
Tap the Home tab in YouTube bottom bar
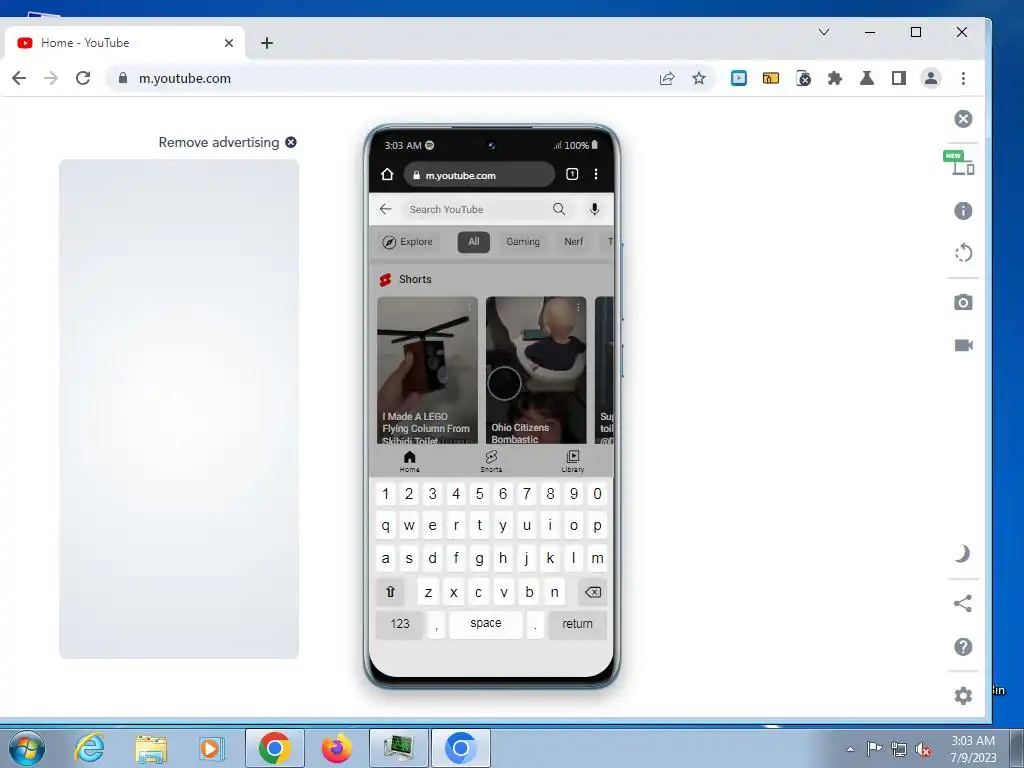[409, 461]
